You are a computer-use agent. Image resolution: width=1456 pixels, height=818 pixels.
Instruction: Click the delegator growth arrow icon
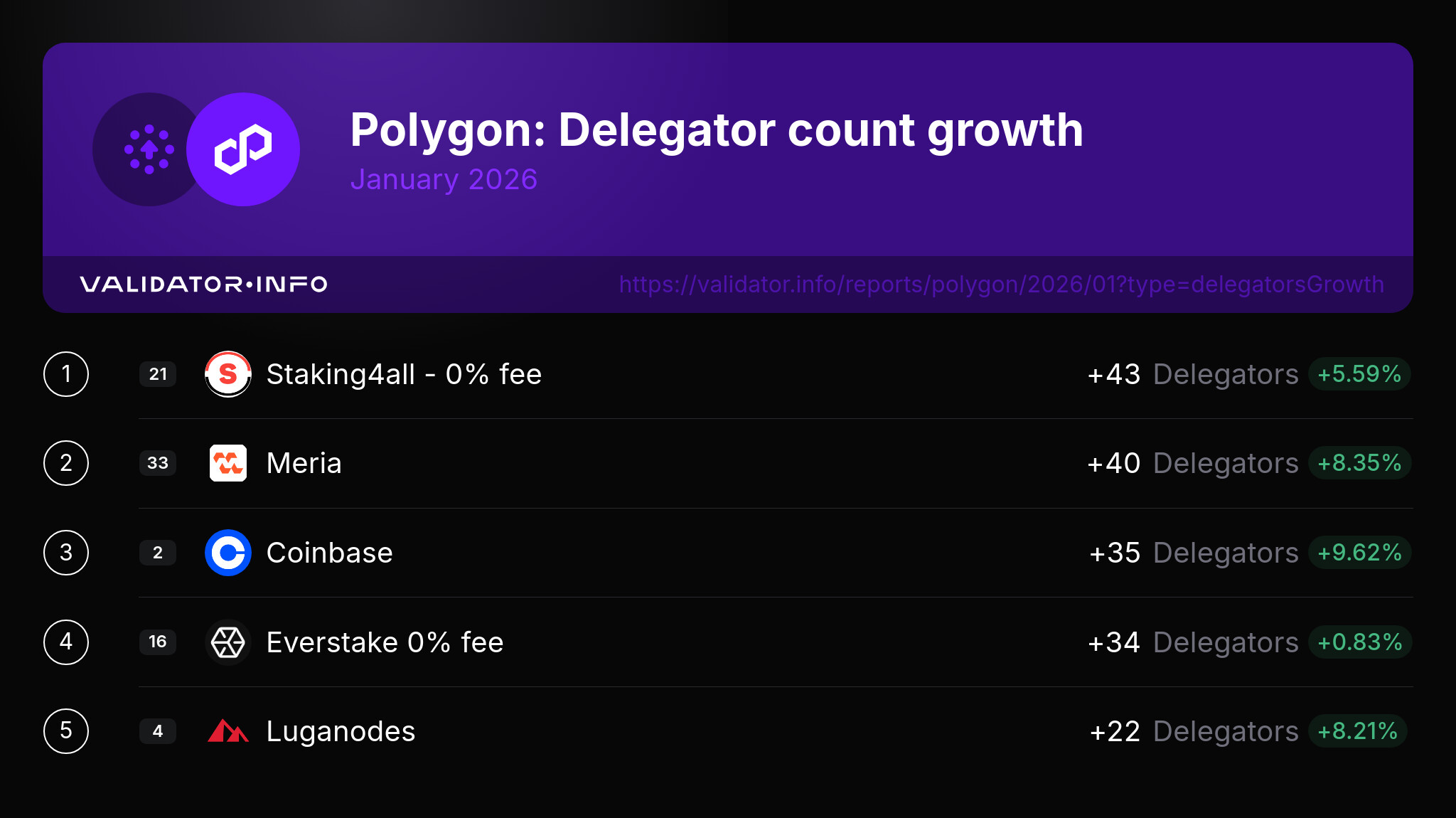tap(149, 149)
